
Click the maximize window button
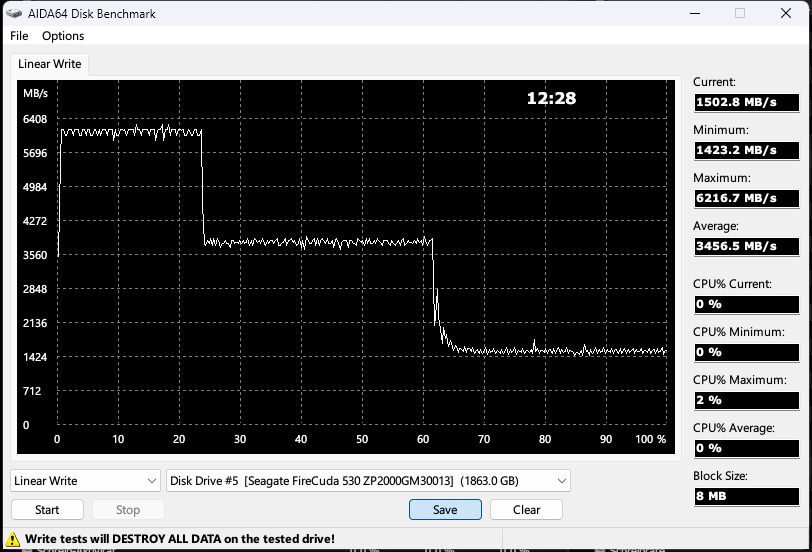click(740, 13)
